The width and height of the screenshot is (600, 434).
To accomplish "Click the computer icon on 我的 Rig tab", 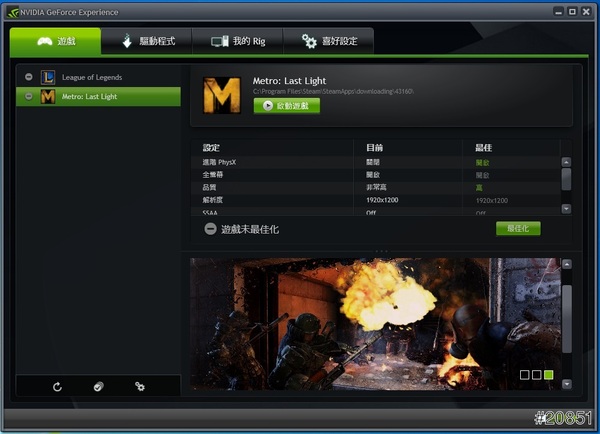I will tap(220, 41).
